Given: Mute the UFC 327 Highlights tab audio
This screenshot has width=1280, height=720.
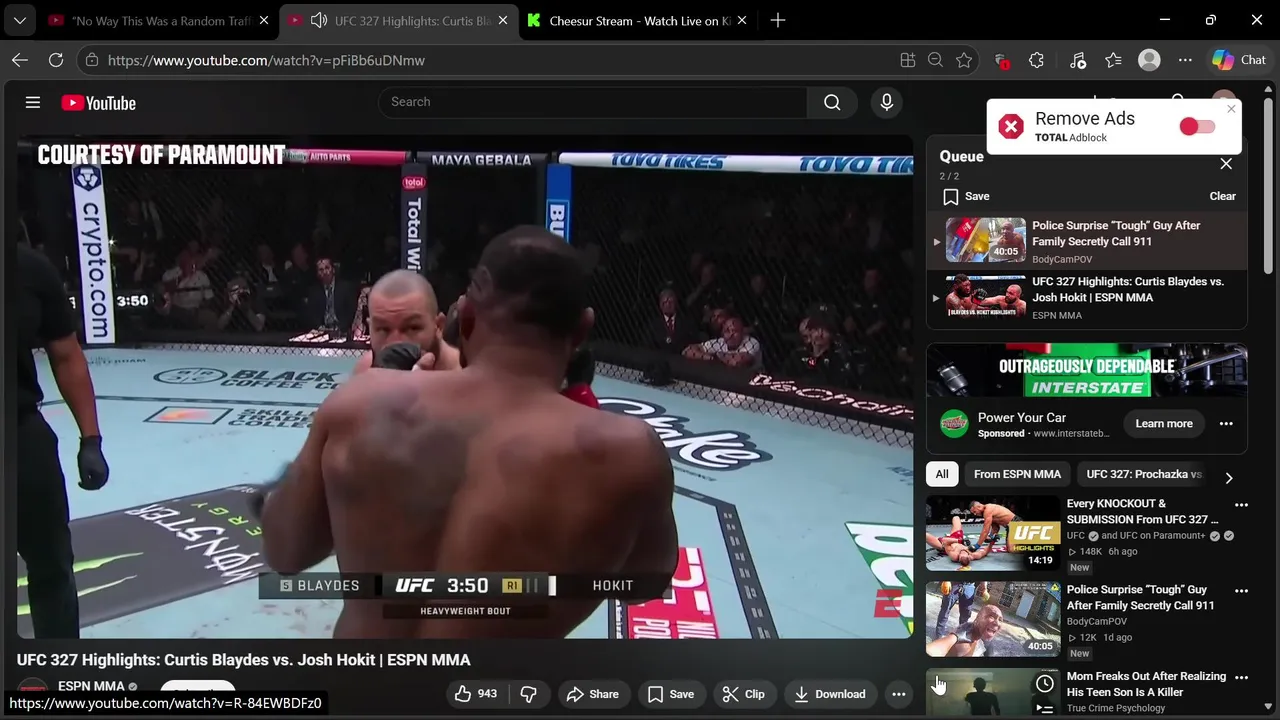Looking at the screenshot, I should (318, 21).
